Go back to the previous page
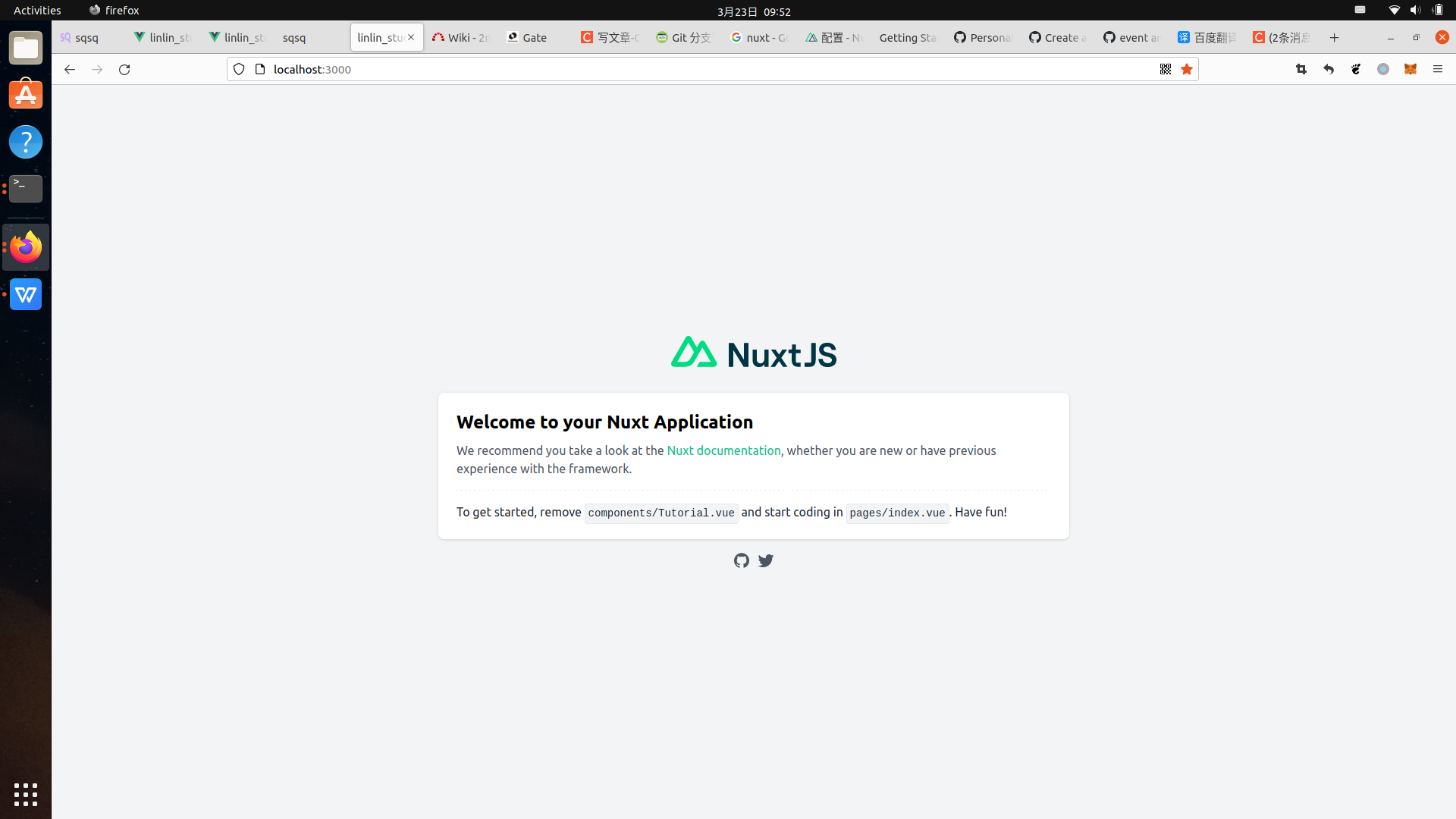Screen dimensions: 1456x819 [x=70, y=69]
